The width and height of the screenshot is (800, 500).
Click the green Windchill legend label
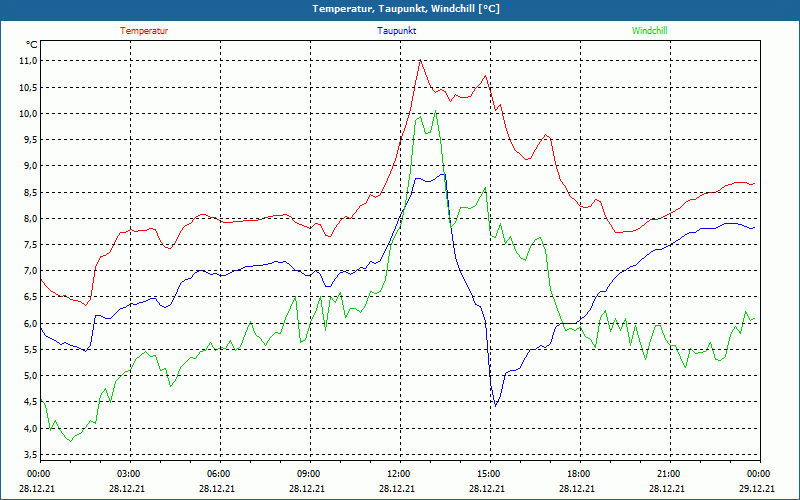pos(649,31)
